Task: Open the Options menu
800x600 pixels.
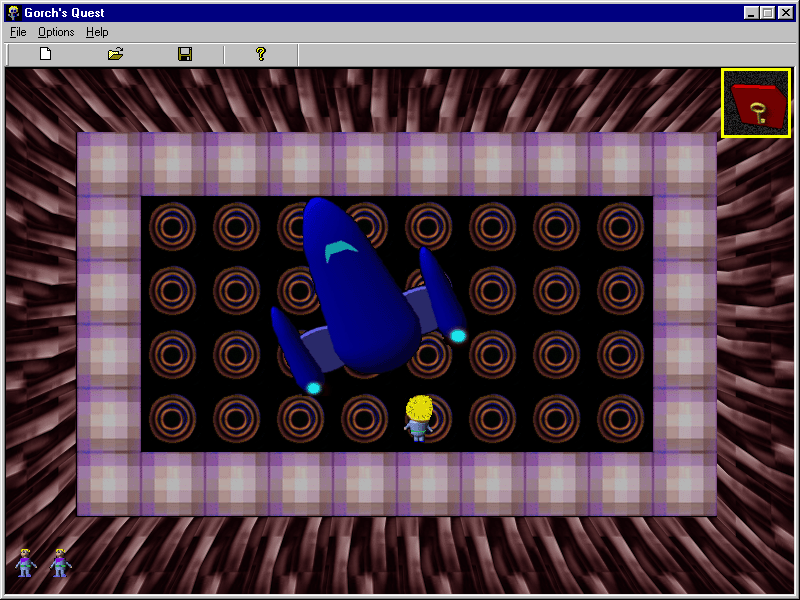Action: point(56,32)
